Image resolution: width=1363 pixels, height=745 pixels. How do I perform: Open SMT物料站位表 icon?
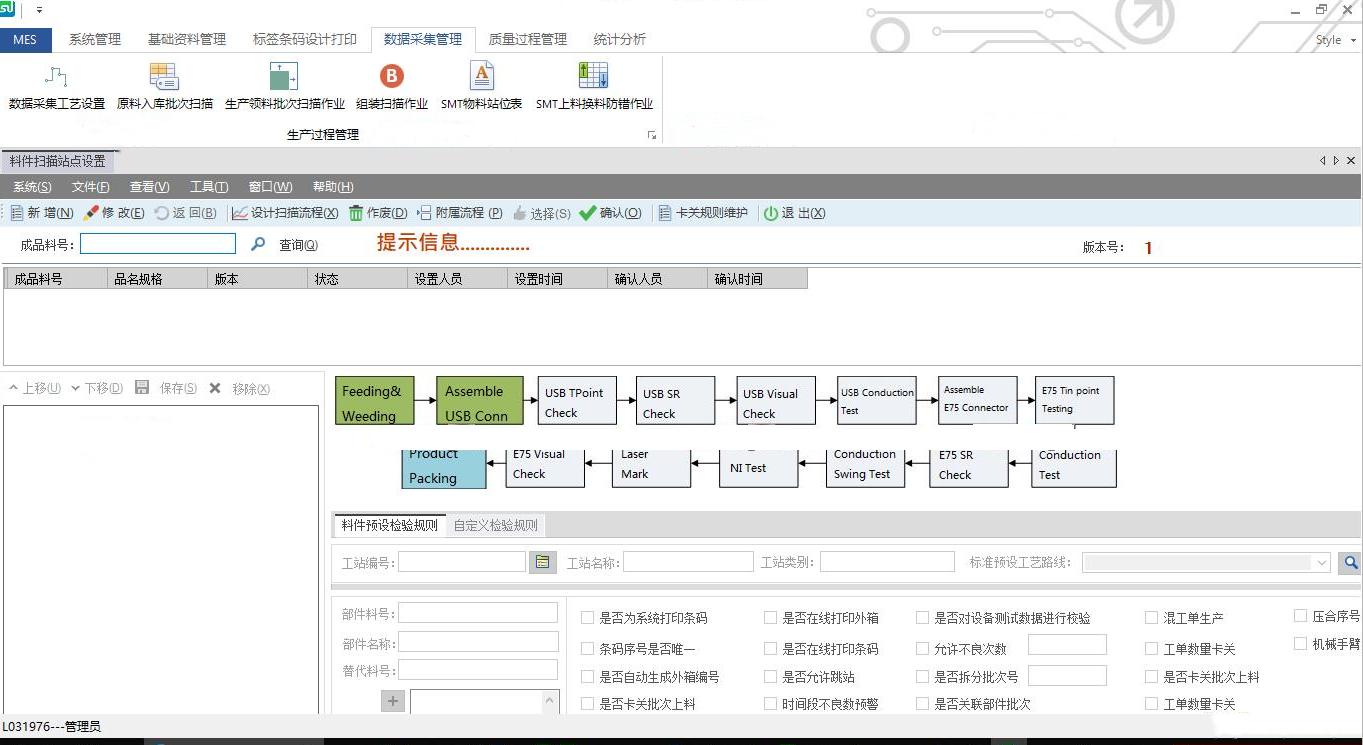[x=481, y=78]
